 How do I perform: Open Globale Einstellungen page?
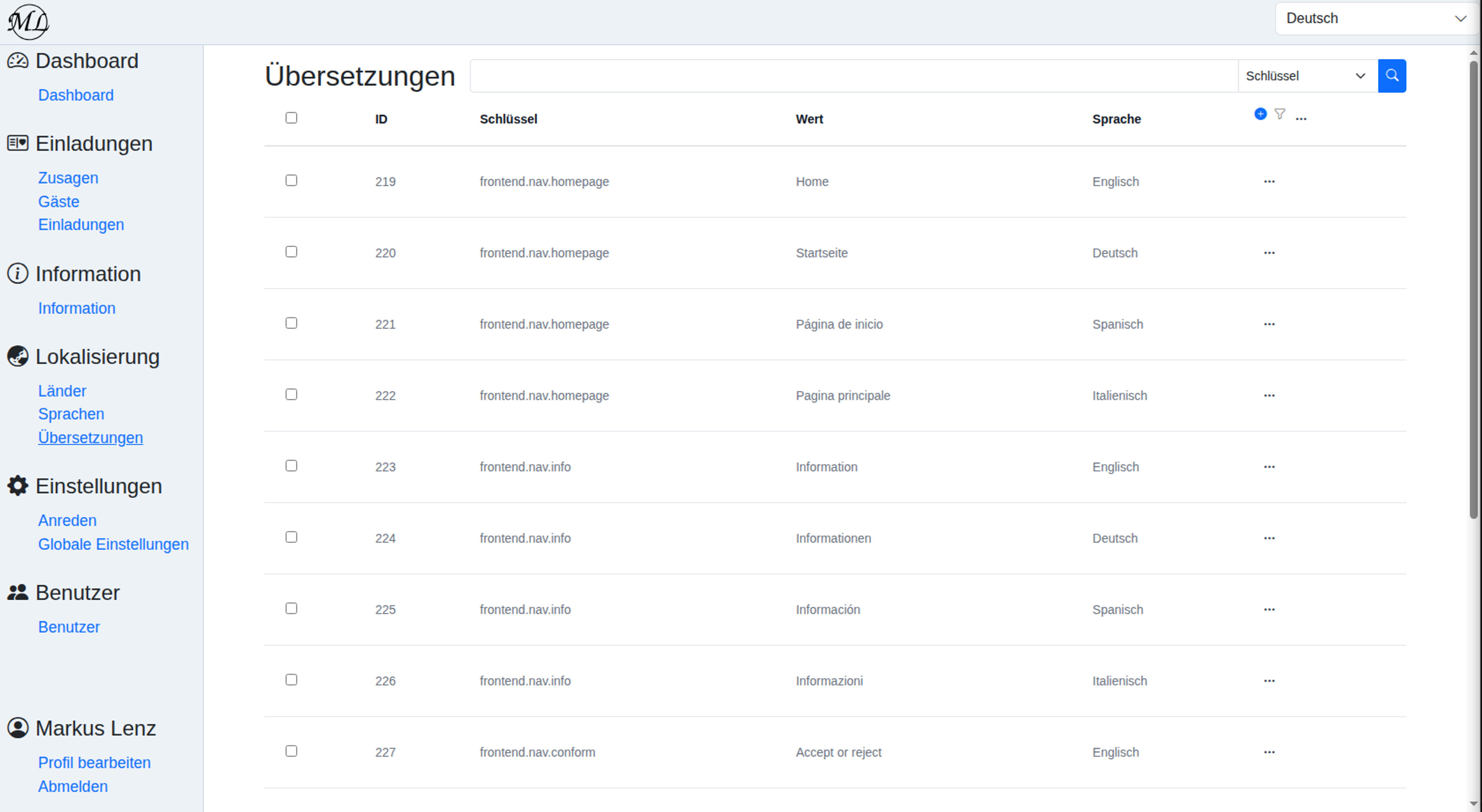pyautogui.click(x=113, y=544)
